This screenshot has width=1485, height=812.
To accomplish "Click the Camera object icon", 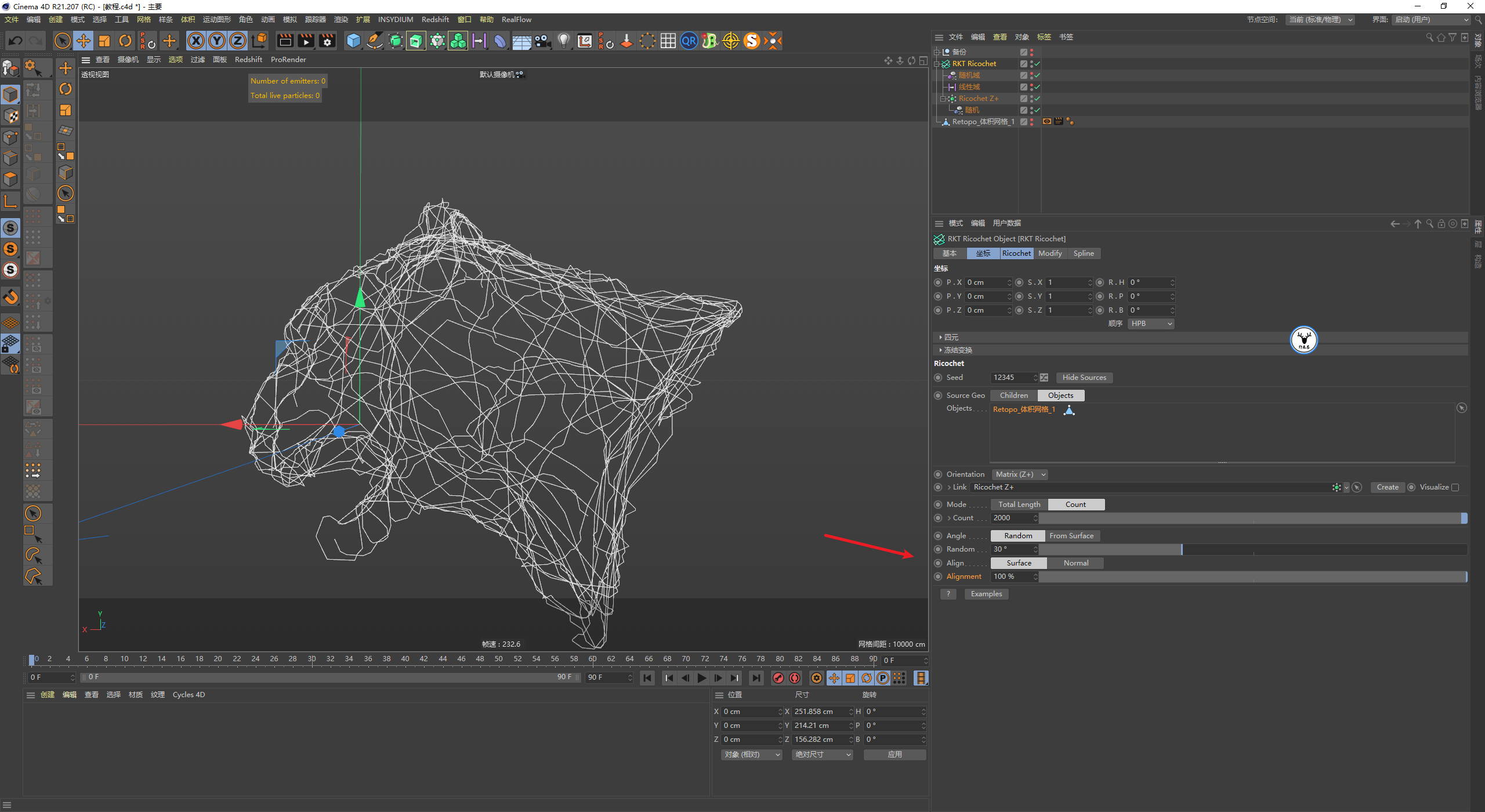I will pyautogui.click(x=543, y=41).
